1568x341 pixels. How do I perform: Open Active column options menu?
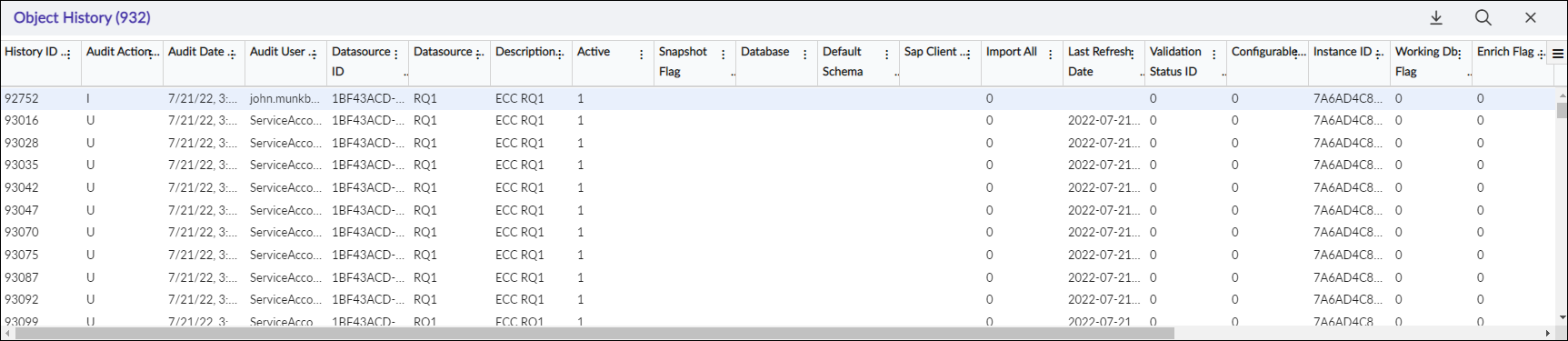[642, 55]
